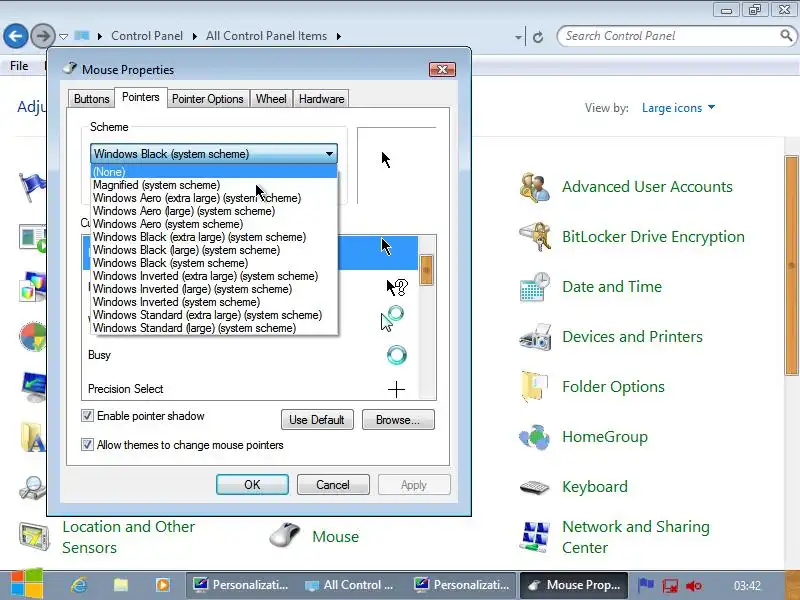
Task: Switch to the Hardware tab
Action: point(321,99)
